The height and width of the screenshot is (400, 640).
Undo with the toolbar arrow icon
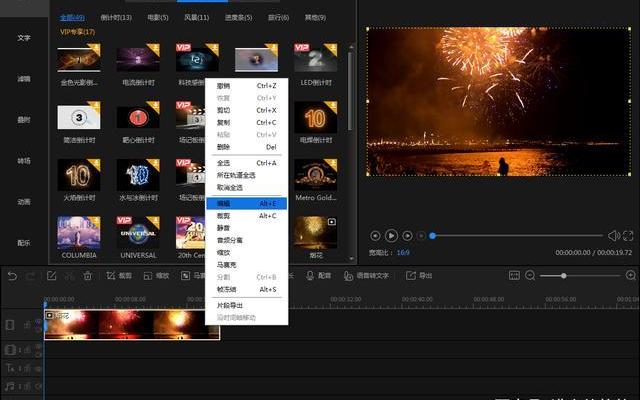coord(12,276)
